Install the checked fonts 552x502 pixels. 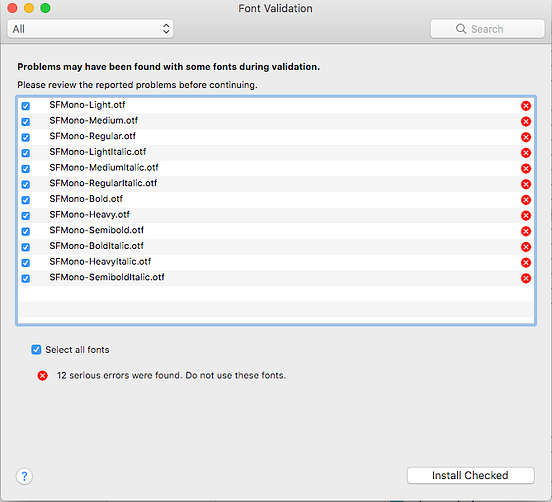(470, 475)
